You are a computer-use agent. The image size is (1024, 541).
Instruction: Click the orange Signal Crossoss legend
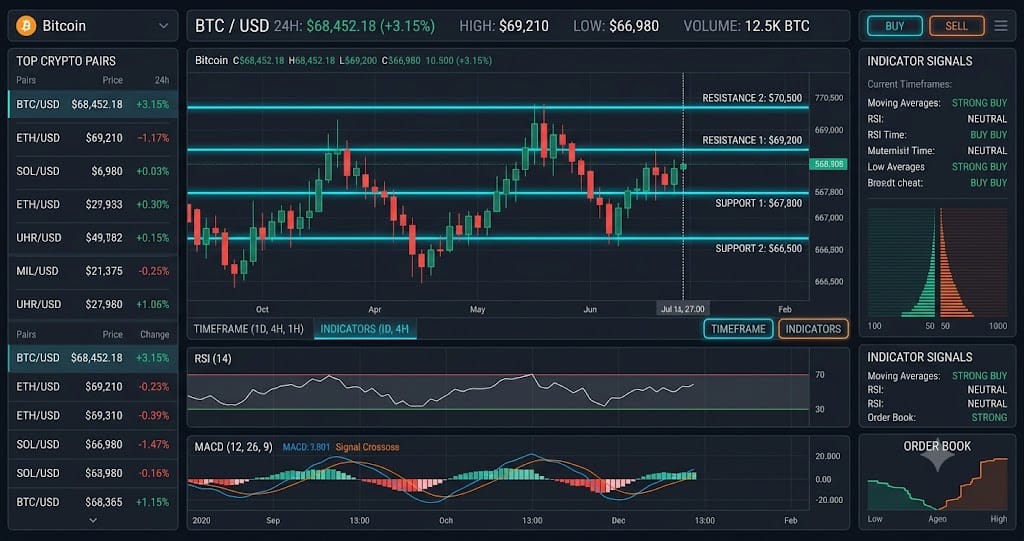367,448
